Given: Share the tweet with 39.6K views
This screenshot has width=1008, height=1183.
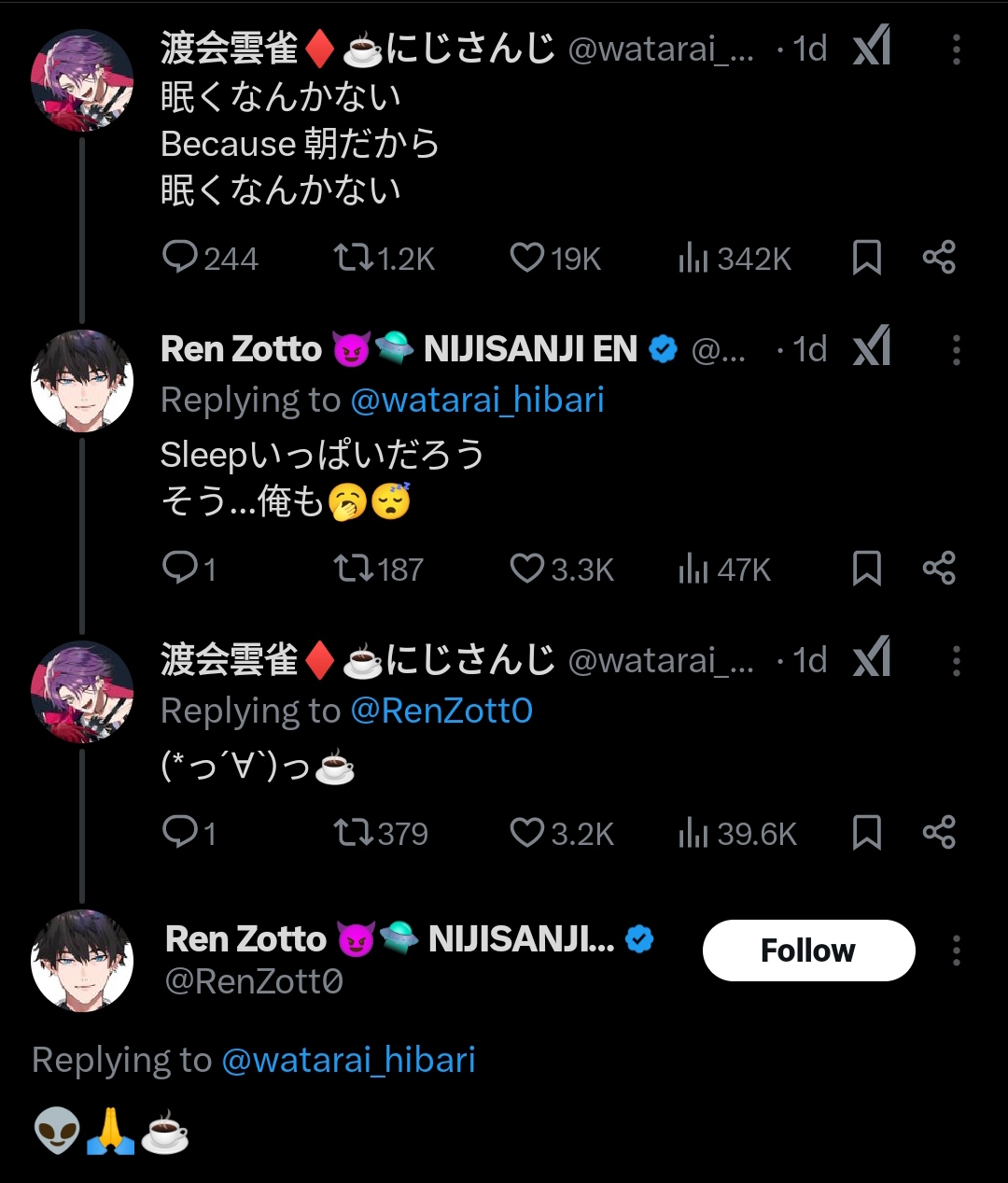Looking at the screenshot, I should [939, 832].
